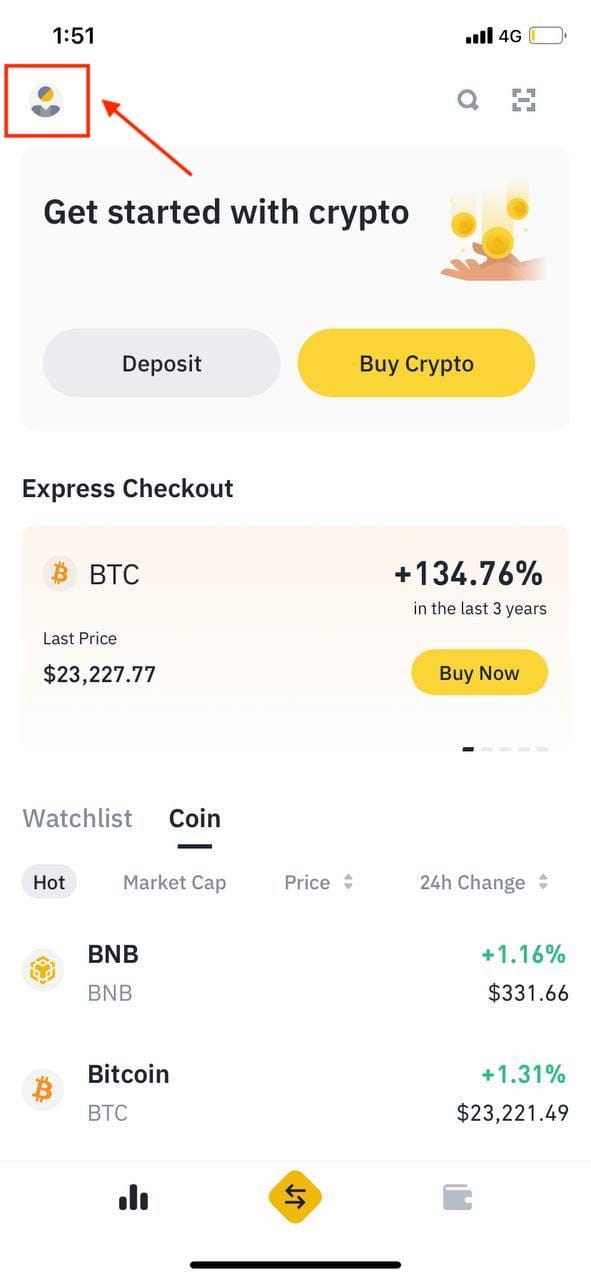This screenshot has width=591, height=1280.
Task: Tap the Buy Crypto button
Action: [416, 363]
